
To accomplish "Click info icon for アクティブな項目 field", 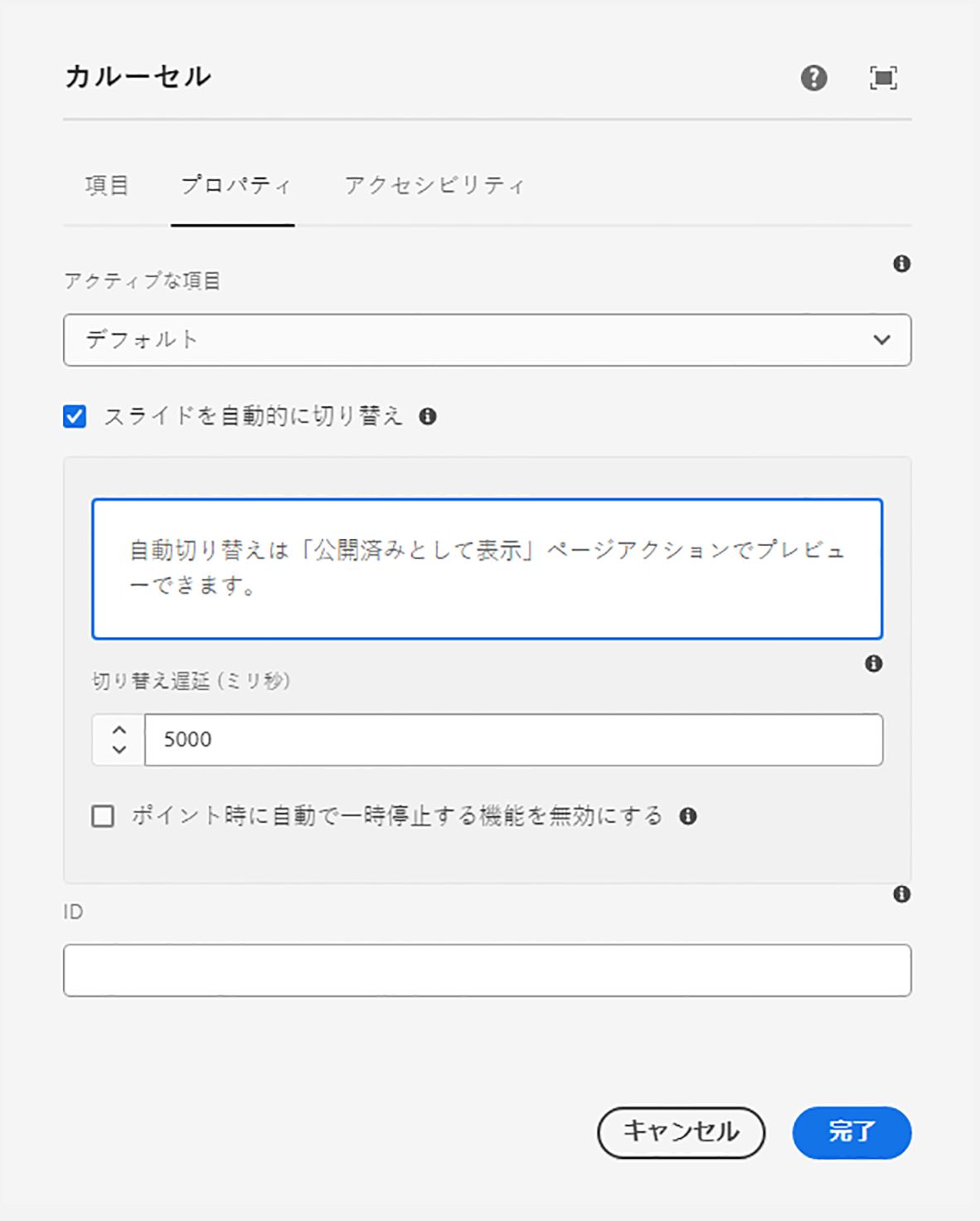I will (901, 264).
